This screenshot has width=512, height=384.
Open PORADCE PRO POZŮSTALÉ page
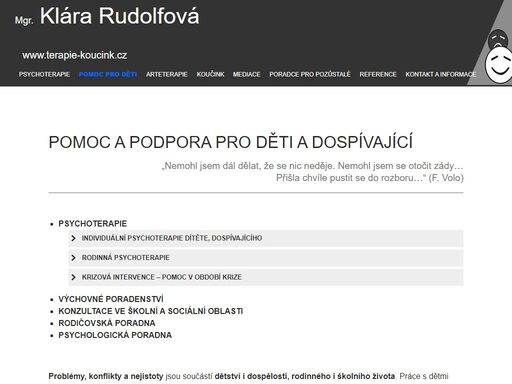pyautogui.click(x=310, y=74)
